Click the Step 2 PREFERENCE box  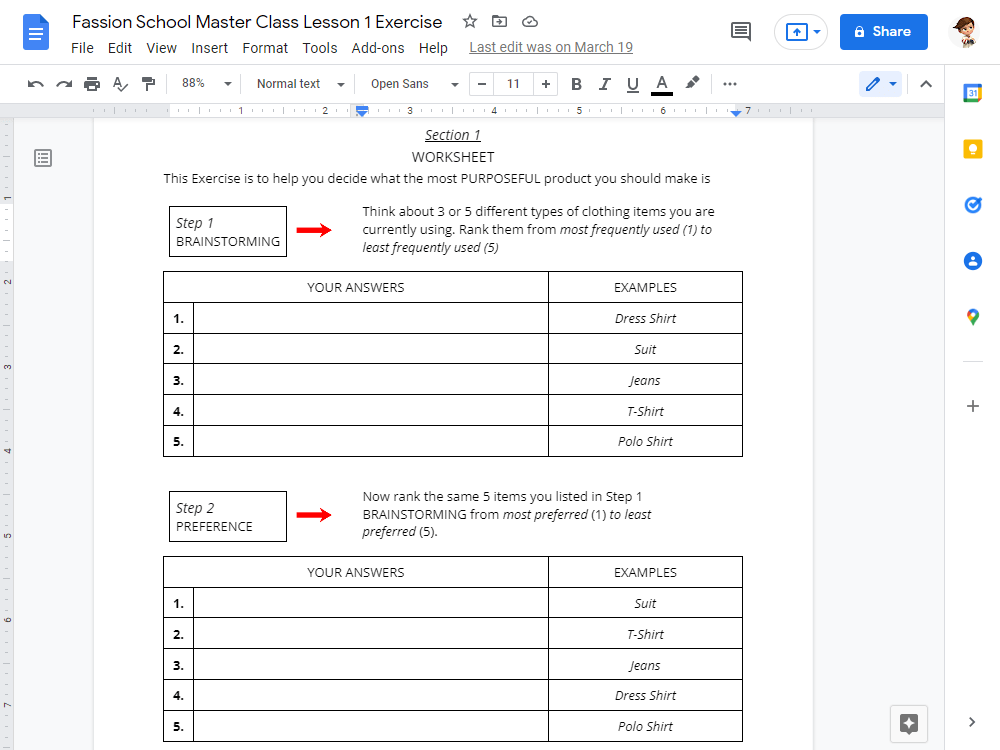tap(228, 517)
